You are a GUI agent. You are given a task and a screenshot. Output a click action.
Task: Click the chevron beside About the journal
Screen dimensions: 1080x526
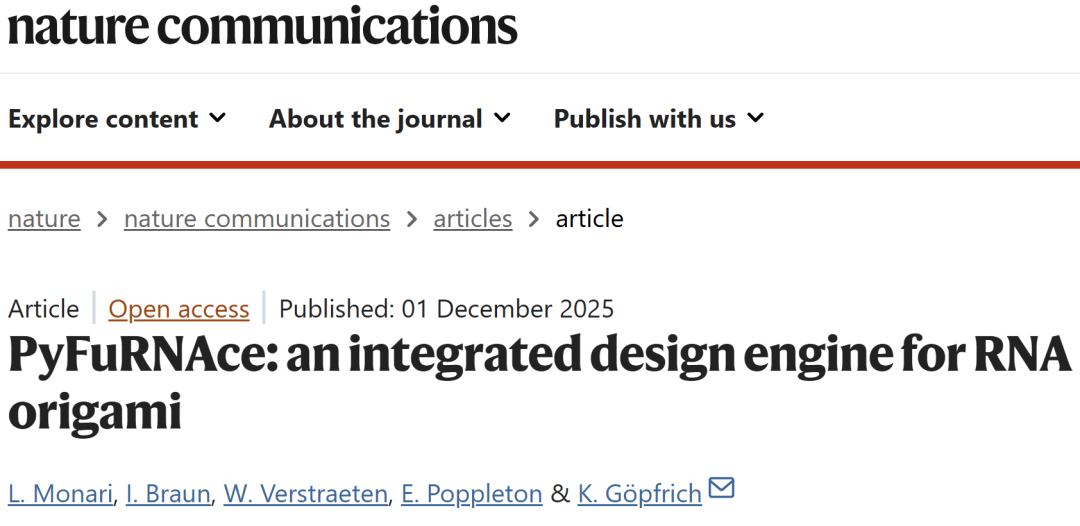click(x=502, y=119)
